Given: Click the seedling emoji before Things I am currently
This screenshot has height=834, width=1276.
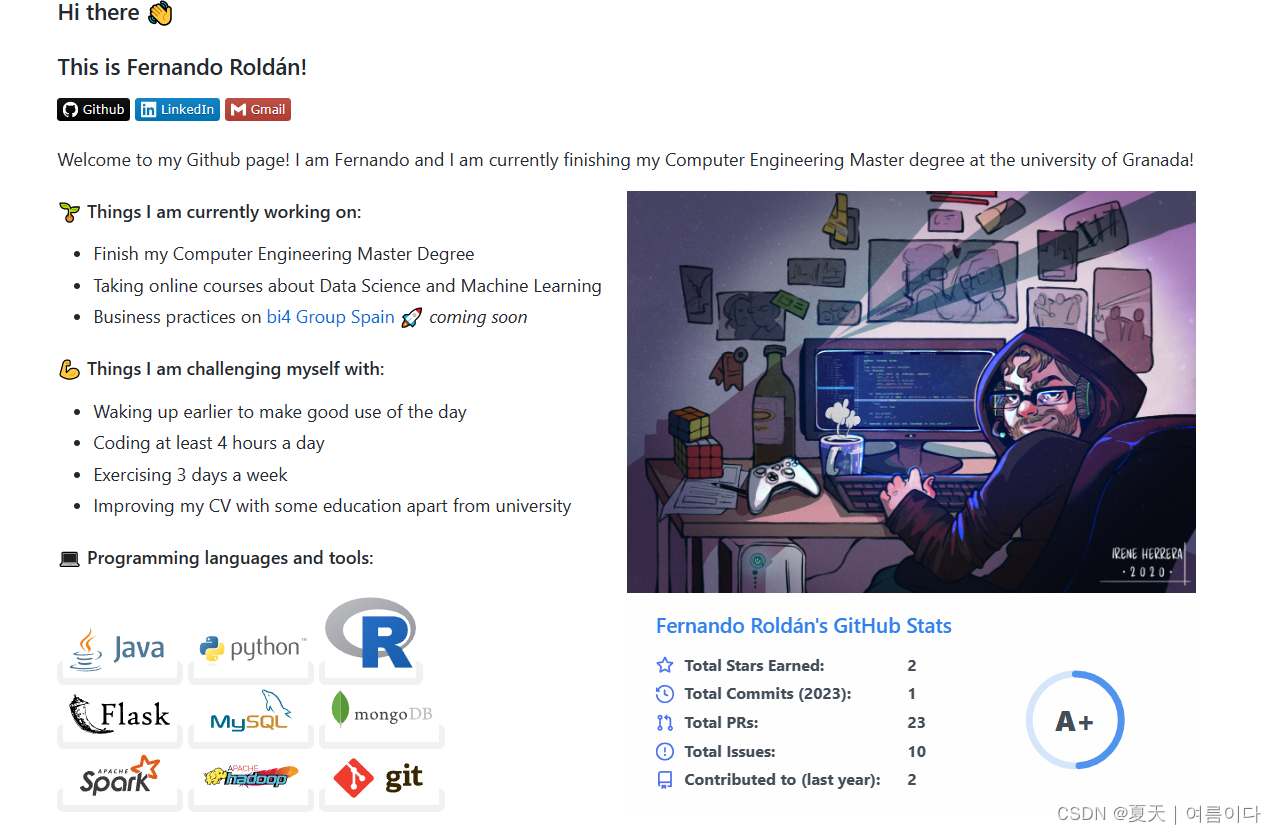Looking at the screenshot, I should 69,212.
